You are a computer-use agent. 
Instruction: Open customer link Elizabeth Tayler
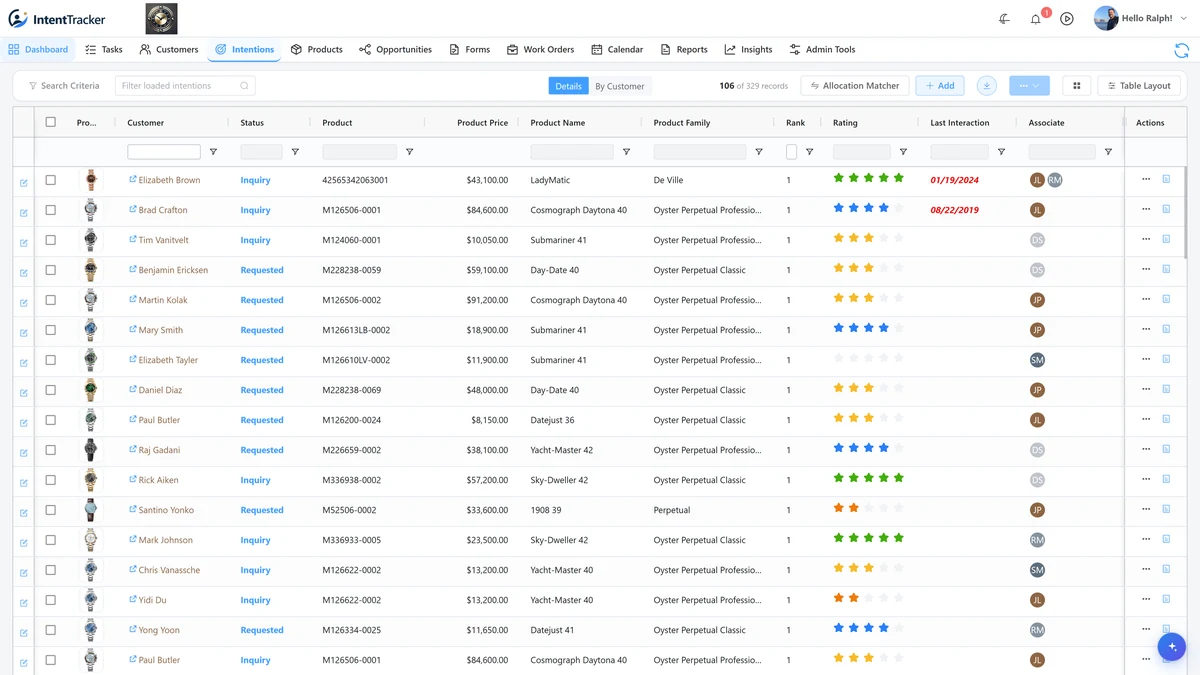[168, 360]
